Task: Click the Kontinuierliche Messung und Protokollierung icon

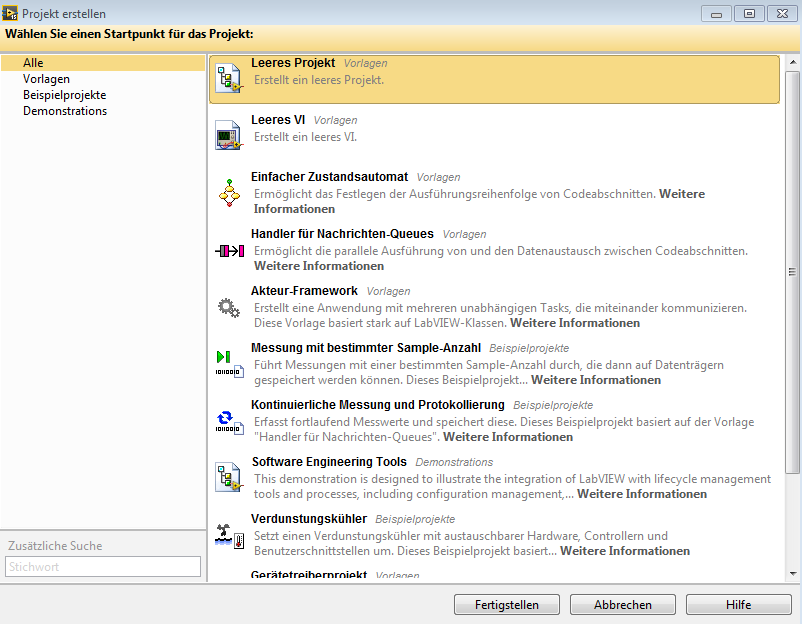Action: click(x=229, y=422)
